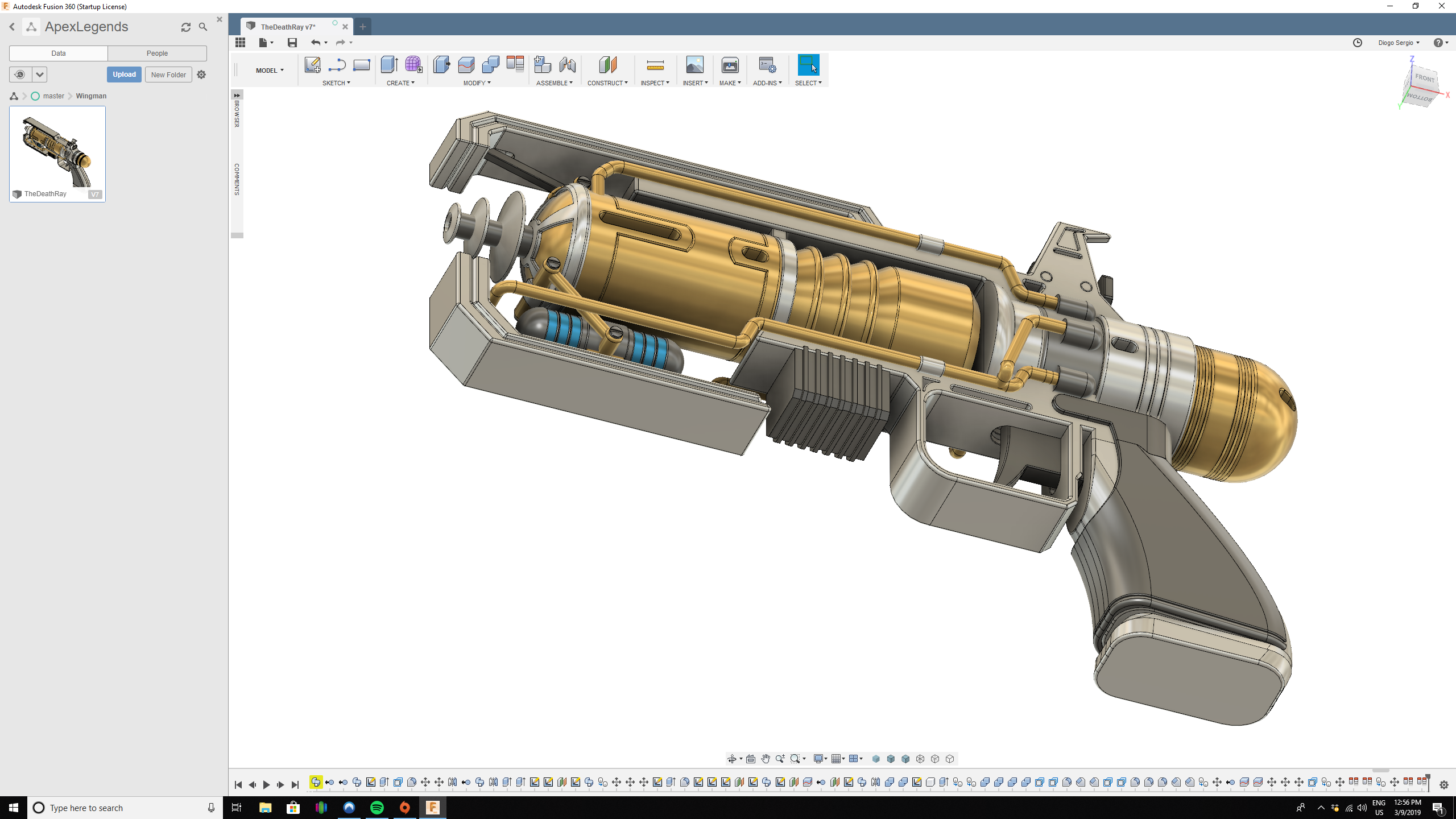Open the INSPECT menu
The width and height of the screenshot is (1456, 819).
655,83
